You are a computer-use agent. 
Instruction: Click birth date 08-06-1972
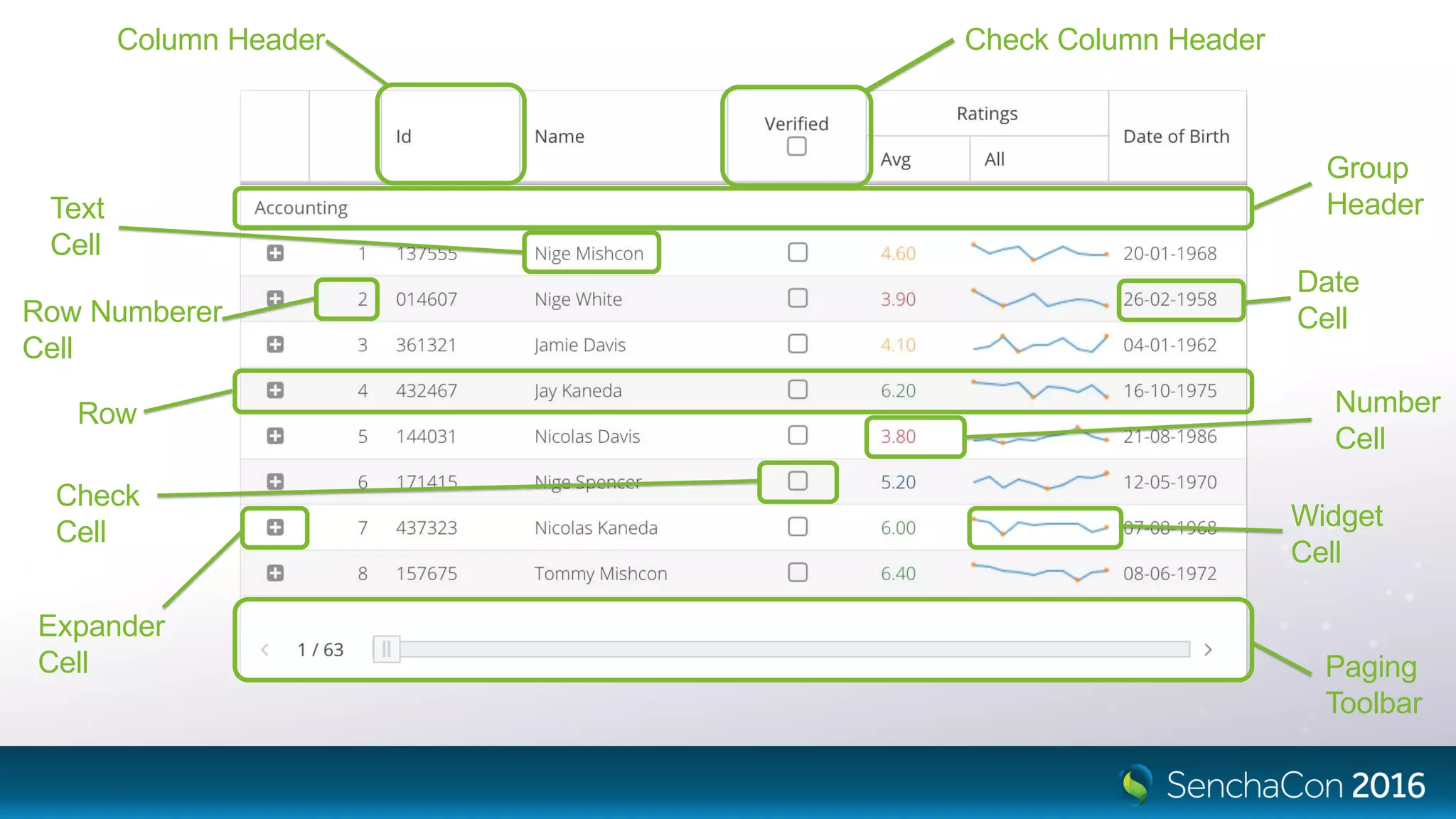[x=1170, y=574]
